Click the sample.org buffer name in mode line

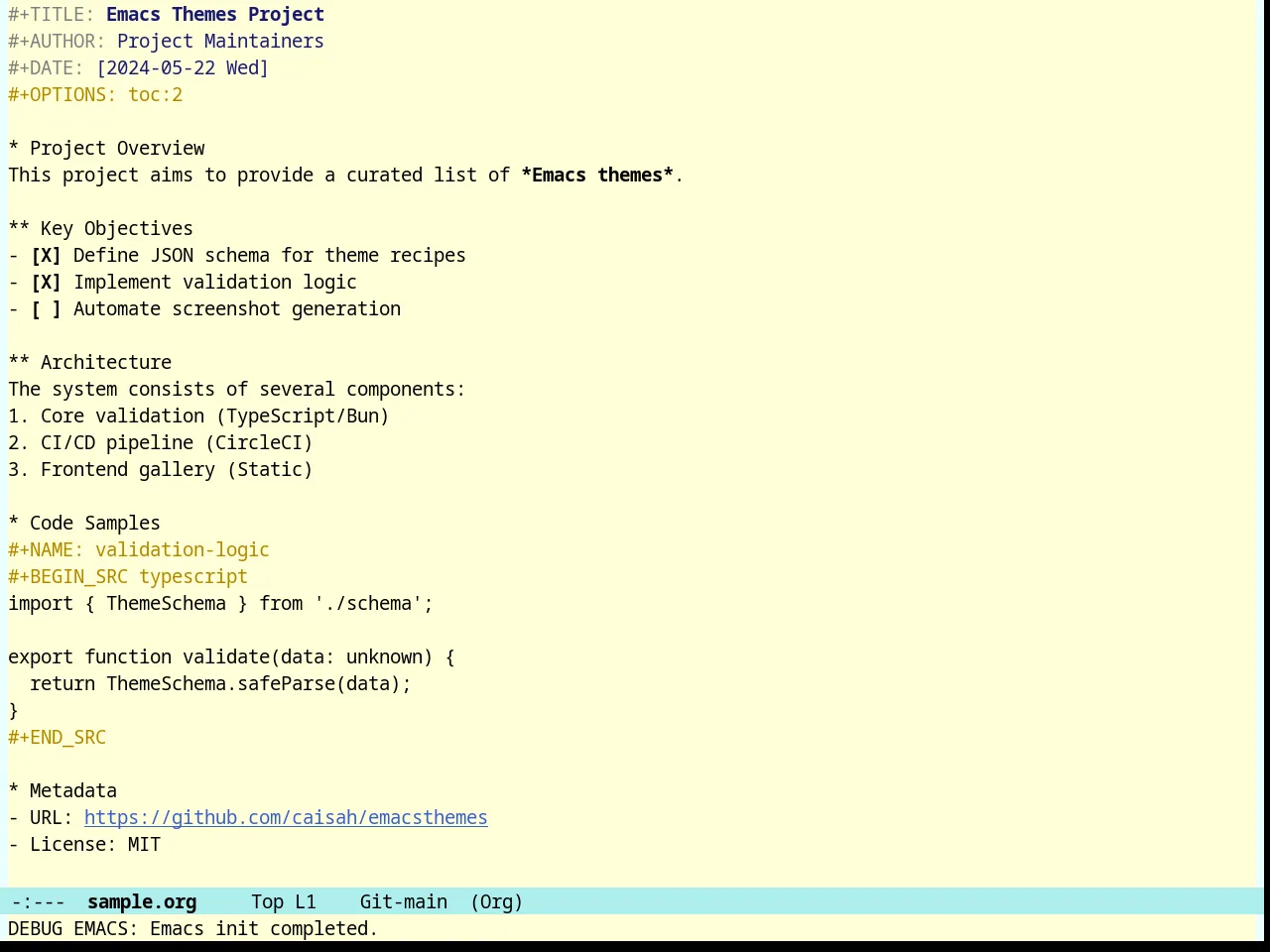click(142, 902)
